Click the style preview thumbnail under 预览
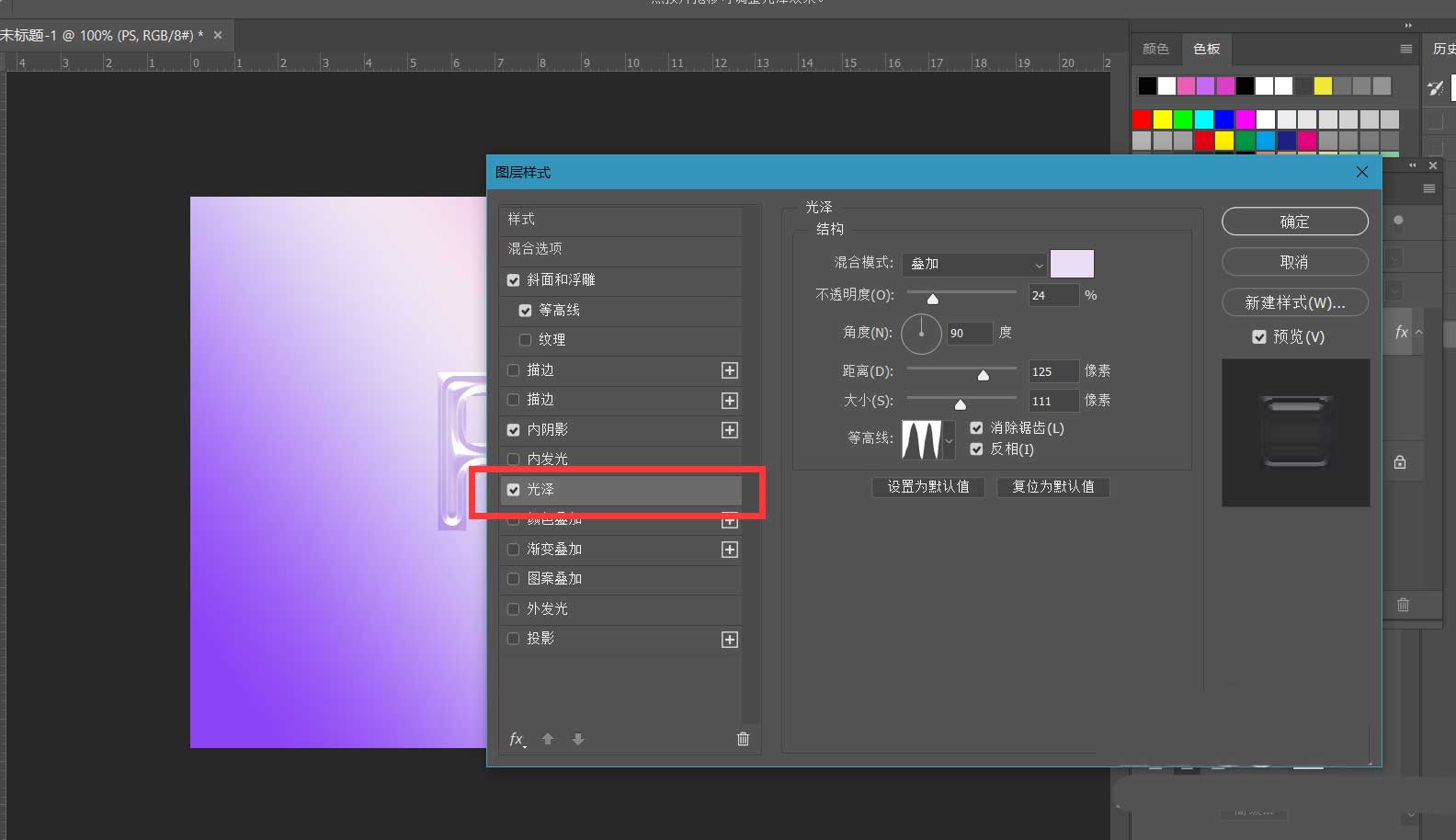 click(1295, 432)
